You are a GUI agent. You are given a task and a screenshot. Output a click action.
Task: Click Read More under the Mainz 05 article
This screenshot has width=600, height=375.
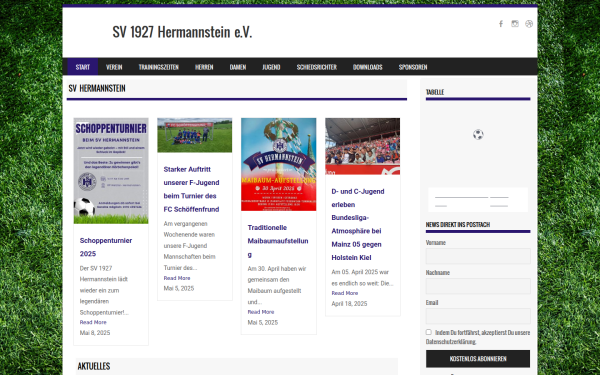(344, 293)
